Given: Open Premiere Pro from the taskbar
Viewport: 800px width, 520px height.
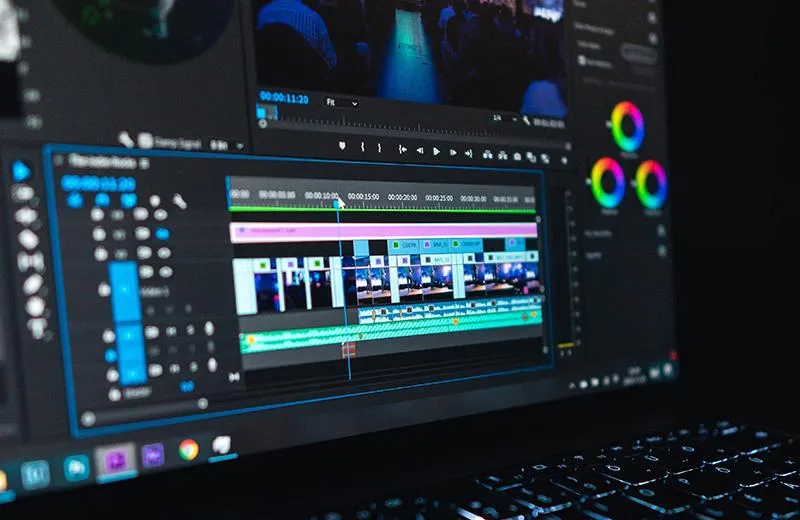Looking at the screenshot, I should (x=116, y=459).
